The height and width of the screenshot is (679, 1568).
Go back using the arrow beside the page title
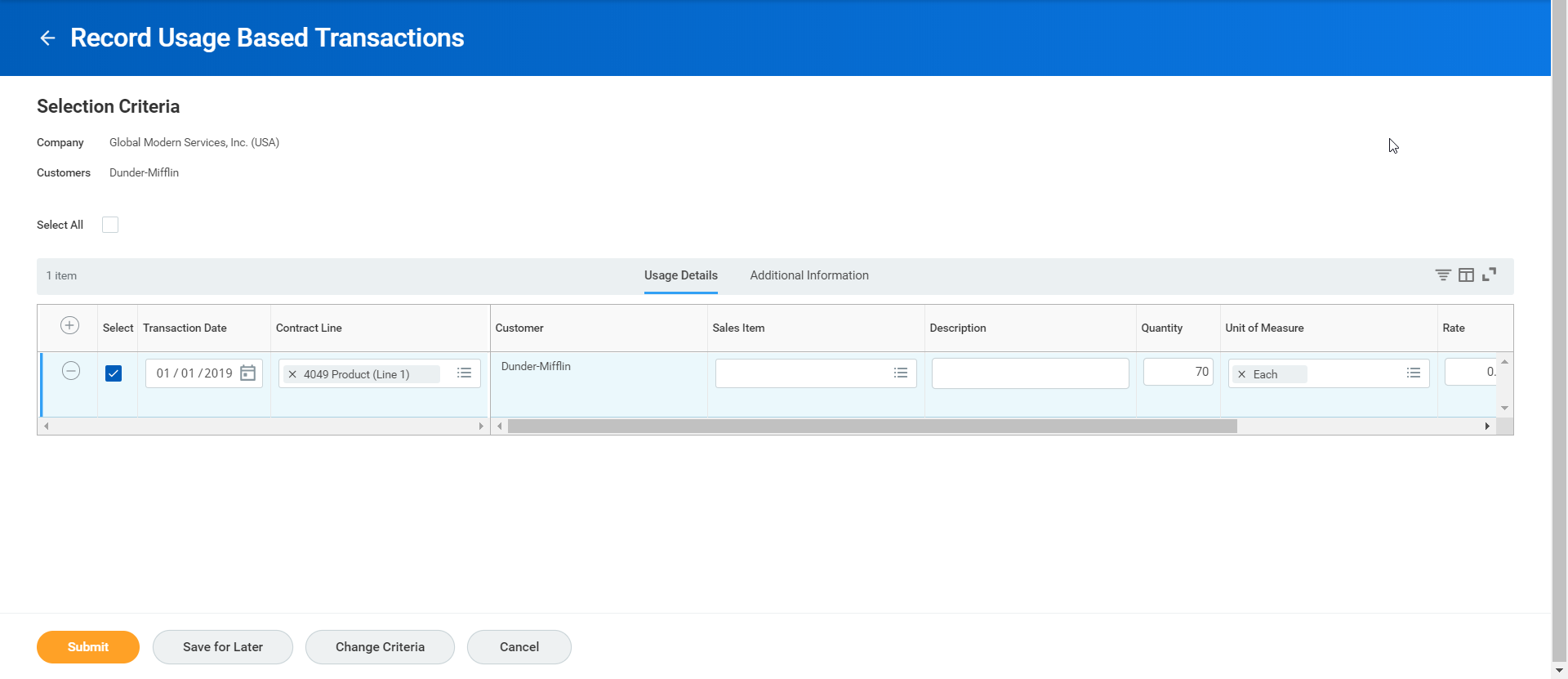coord(47,38)
